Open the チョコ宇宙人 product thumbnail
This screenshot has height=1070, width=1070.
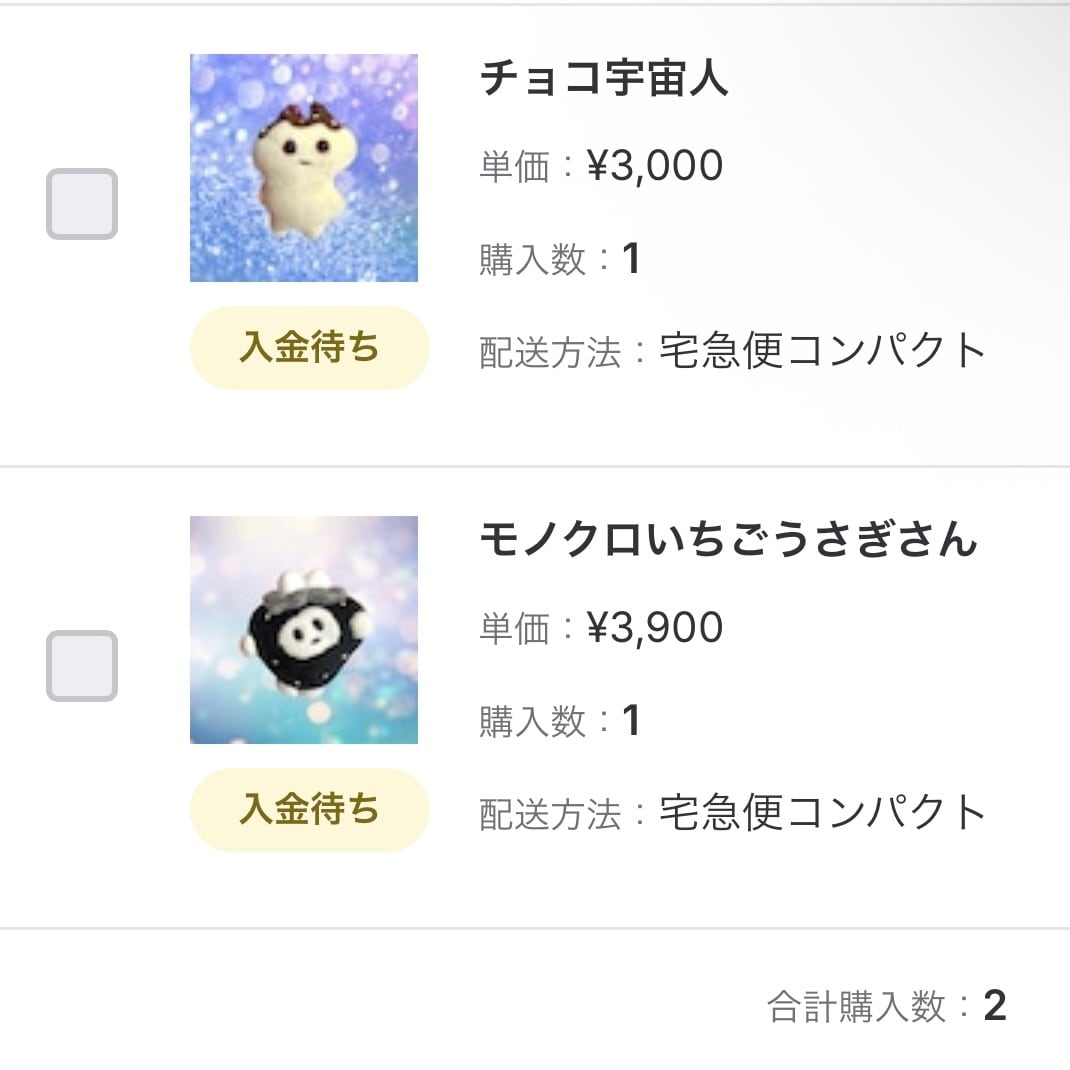click(304, 168)
